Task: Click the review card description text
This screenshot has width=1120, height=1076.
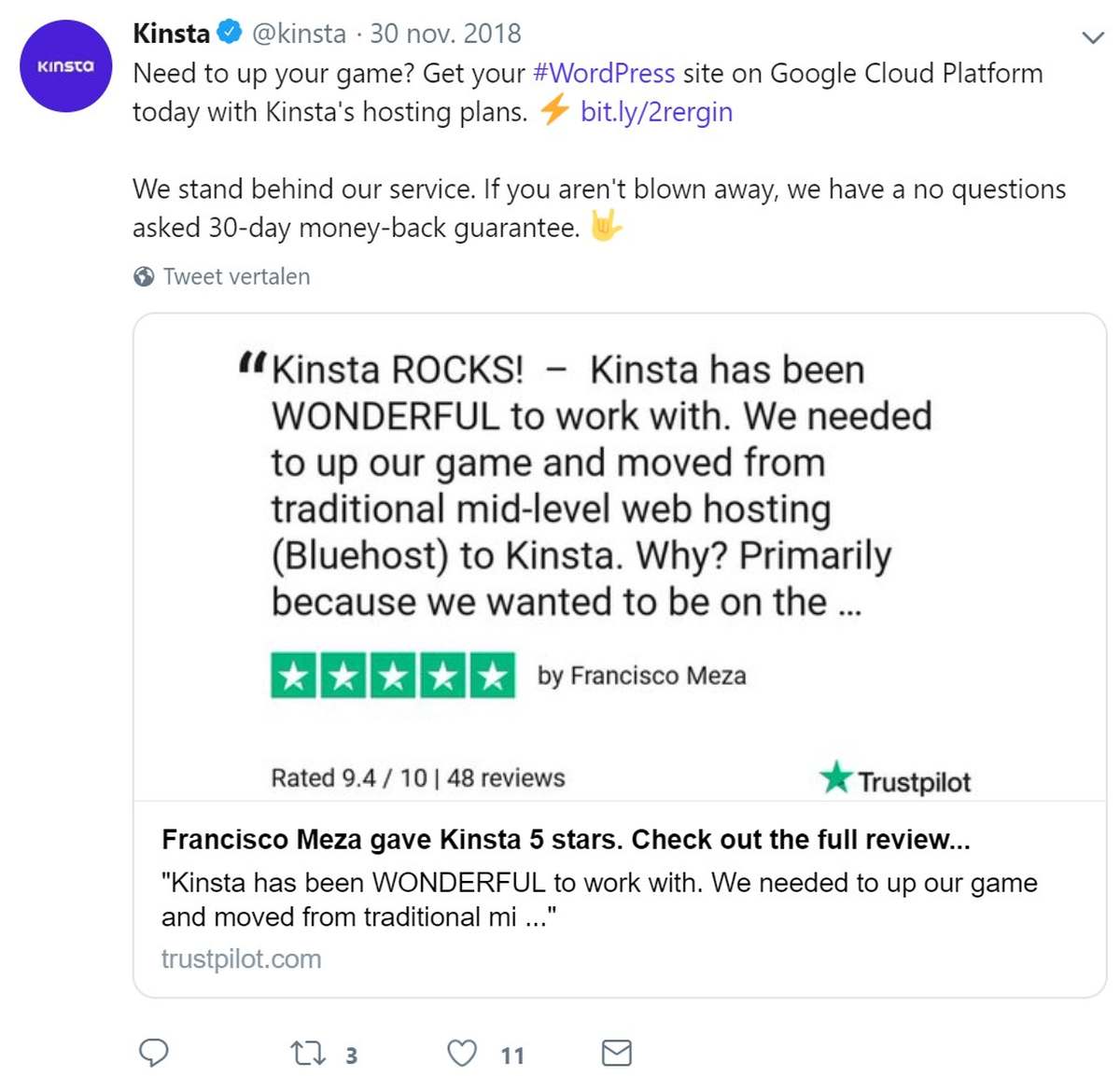Action: tap(597, 900)
